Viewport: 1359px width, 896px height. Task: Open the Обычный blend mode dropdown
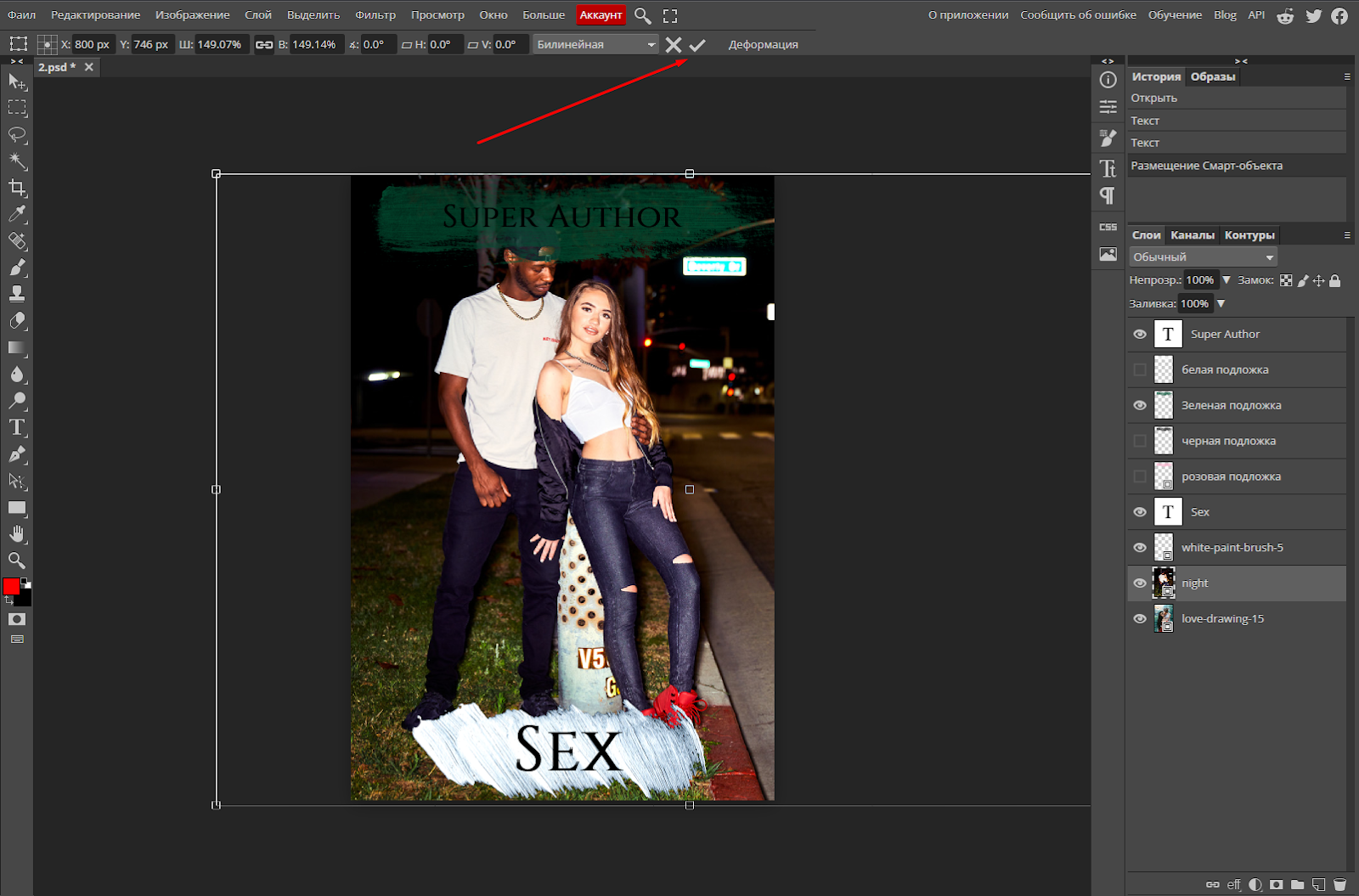[1203, 257]
